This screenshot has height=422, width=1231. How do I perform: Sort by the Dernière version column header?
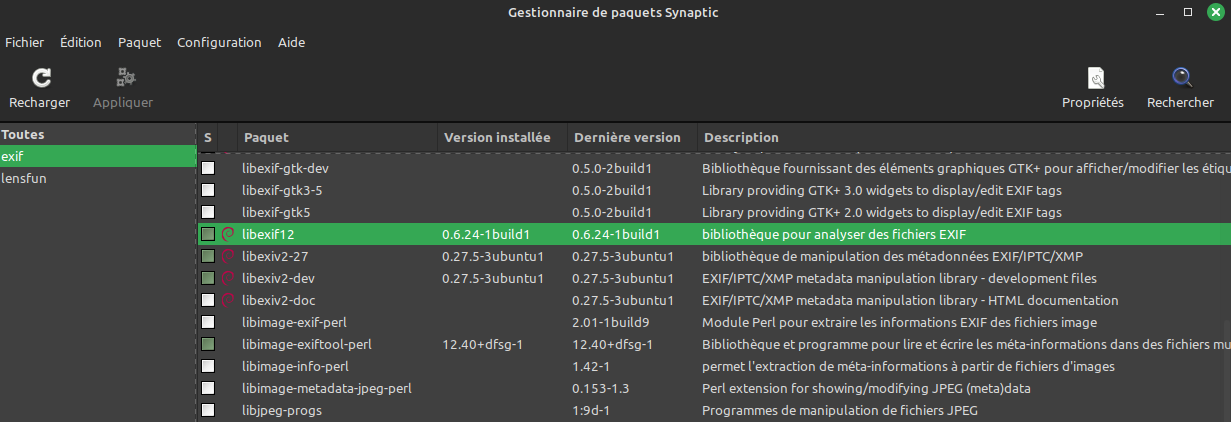626,137
